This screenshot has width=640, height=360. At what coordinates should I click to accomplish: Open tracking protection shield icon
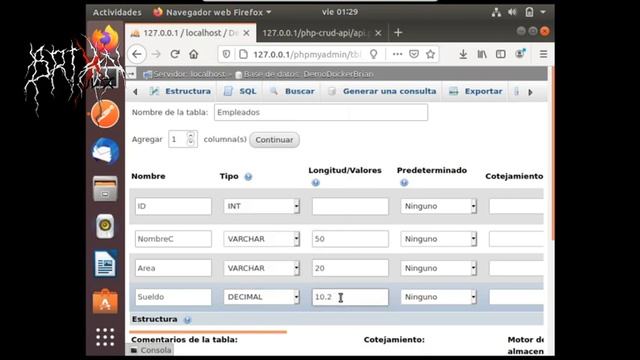click(226, 54)
